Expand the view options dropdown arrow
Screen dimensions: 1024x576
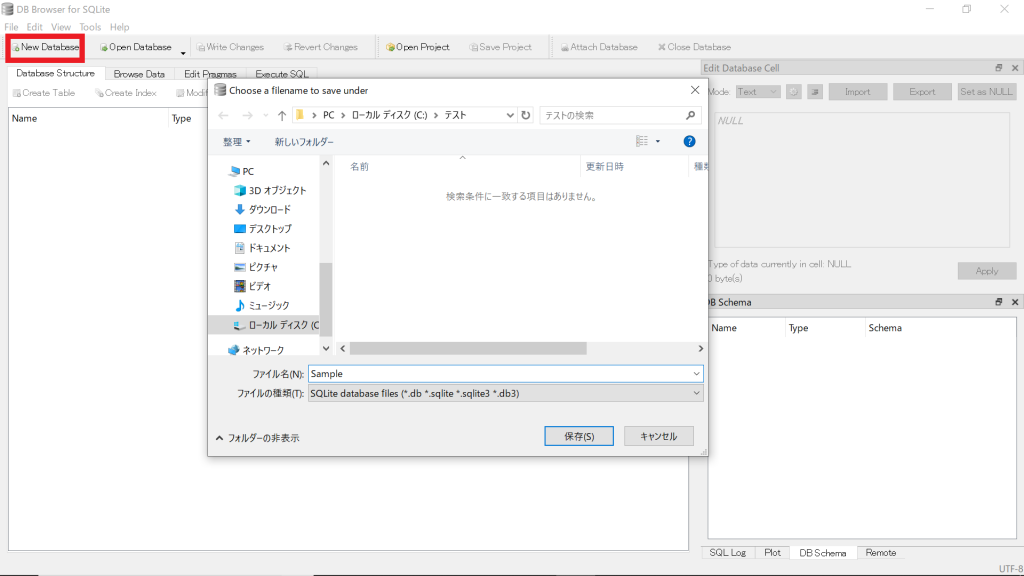tap(657, 142)
